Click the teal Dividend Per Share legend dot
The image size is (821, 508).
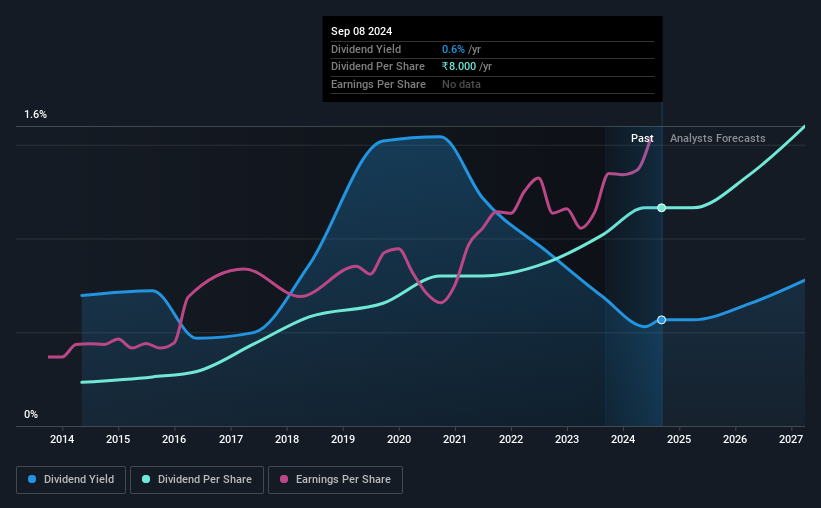click(x=146, y=479)
